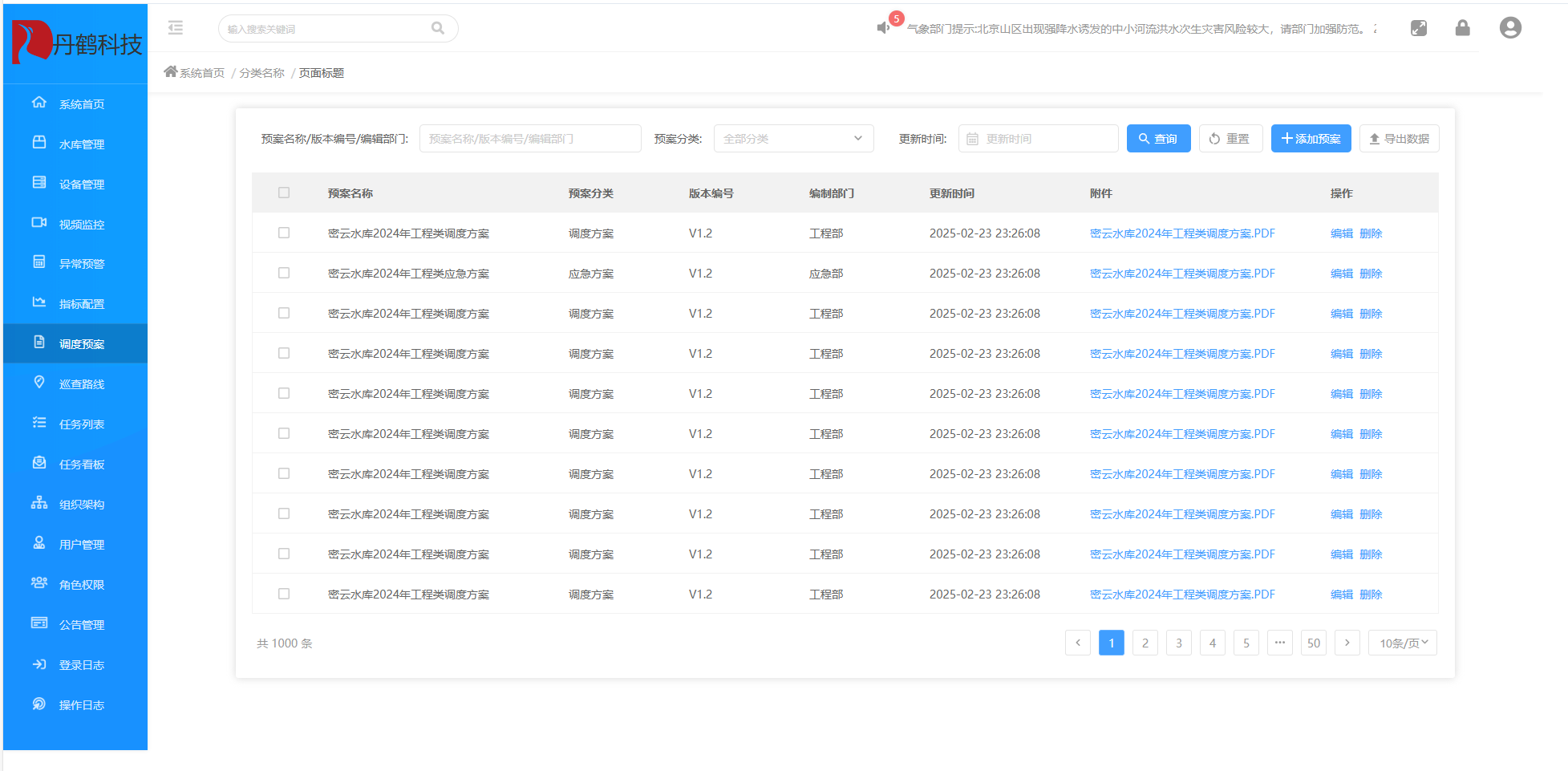Click the 角色权限 group icon
This screenshot has height=771, width=1568.
coord(39,583)
